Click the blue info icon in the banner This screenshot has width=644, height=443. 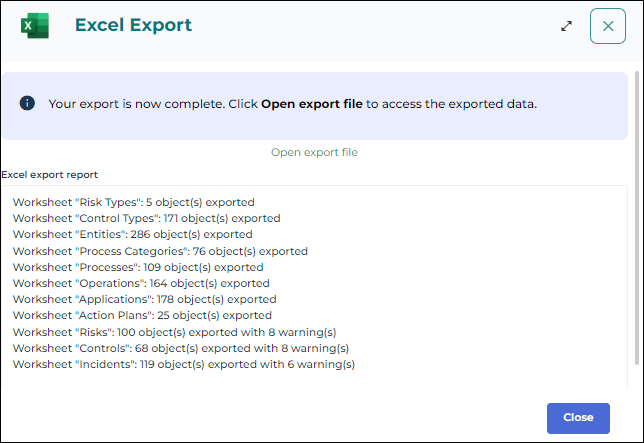coord(27,103)
